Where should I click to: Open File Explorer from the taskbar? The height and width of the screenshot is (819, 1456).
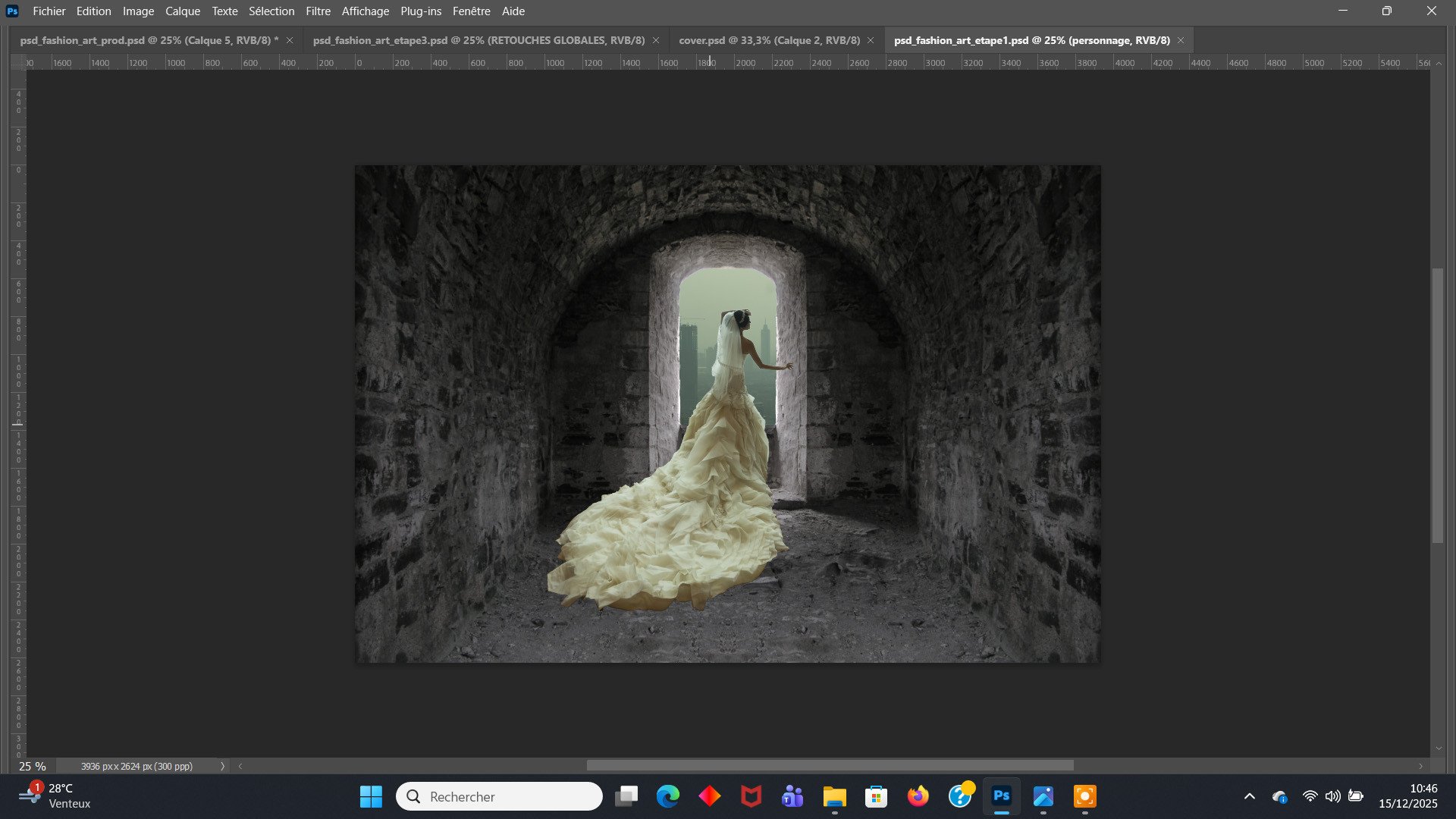(x=834, y=796)
